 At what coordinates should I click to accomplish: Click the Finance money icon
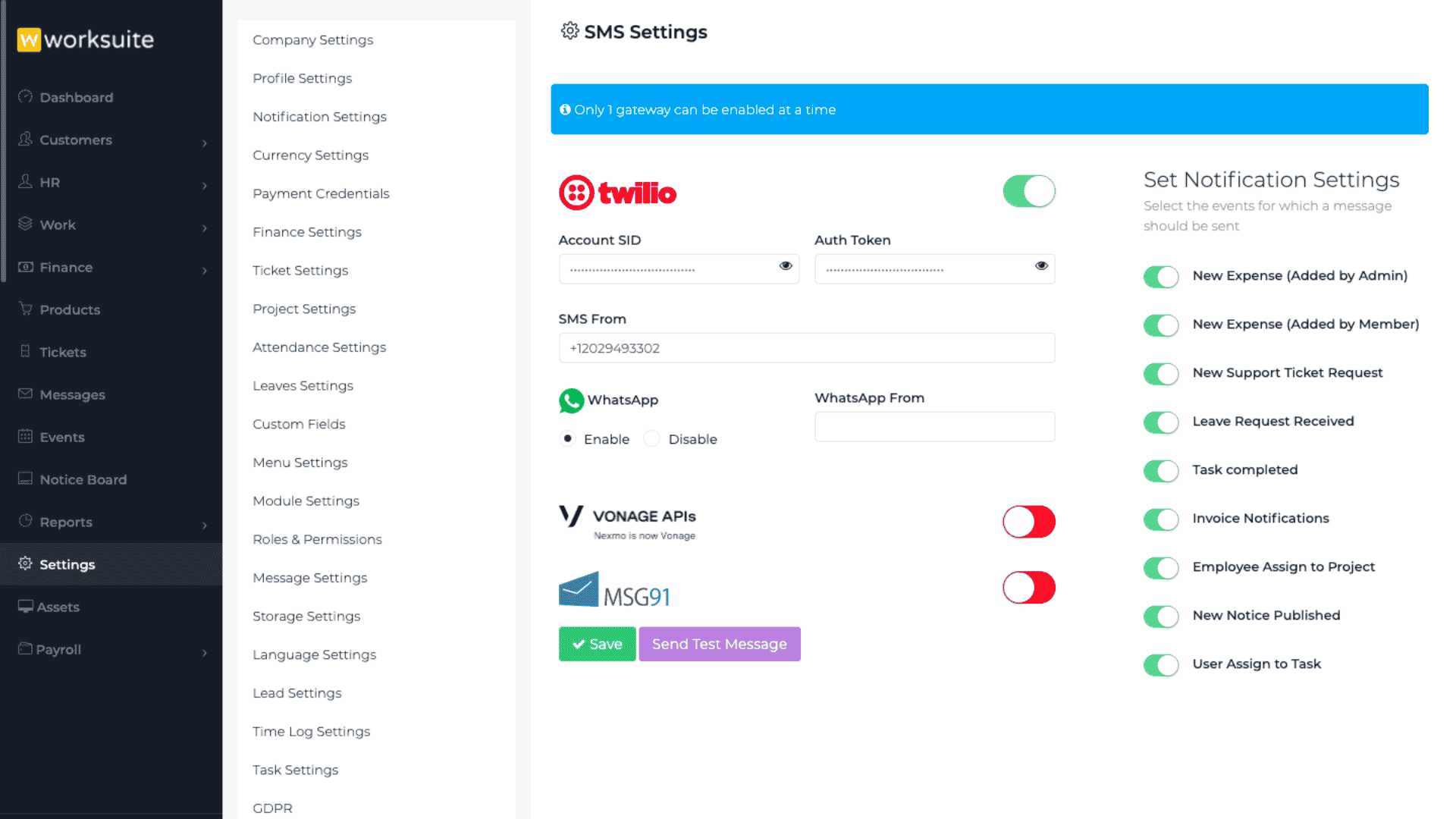26,267
